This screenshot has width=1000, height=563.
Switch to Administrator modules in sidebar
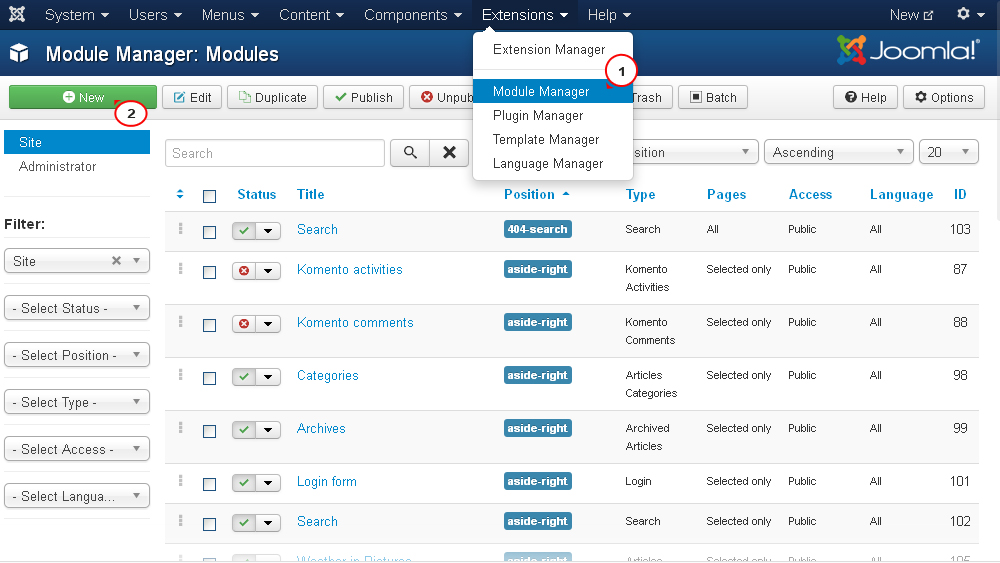click(x=57, y=166)
